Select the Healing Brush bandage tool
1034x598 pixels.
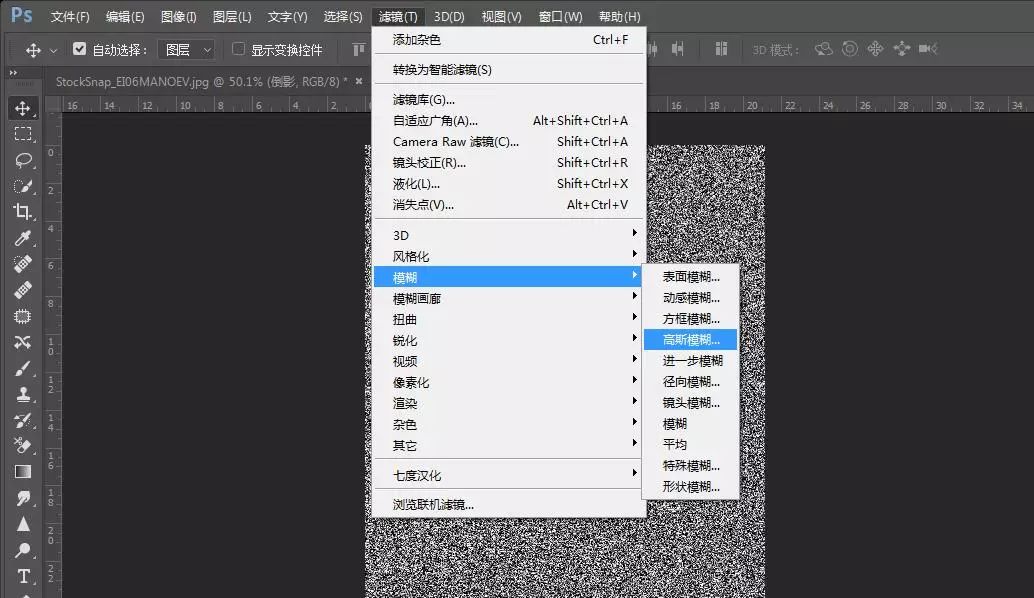(x=23, y=290)
